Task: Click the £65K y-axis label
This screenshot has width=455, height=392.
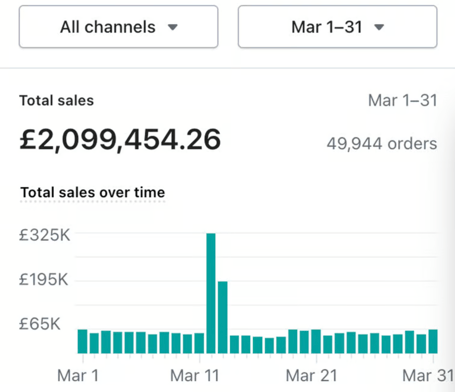Action: tap(40, 324)
